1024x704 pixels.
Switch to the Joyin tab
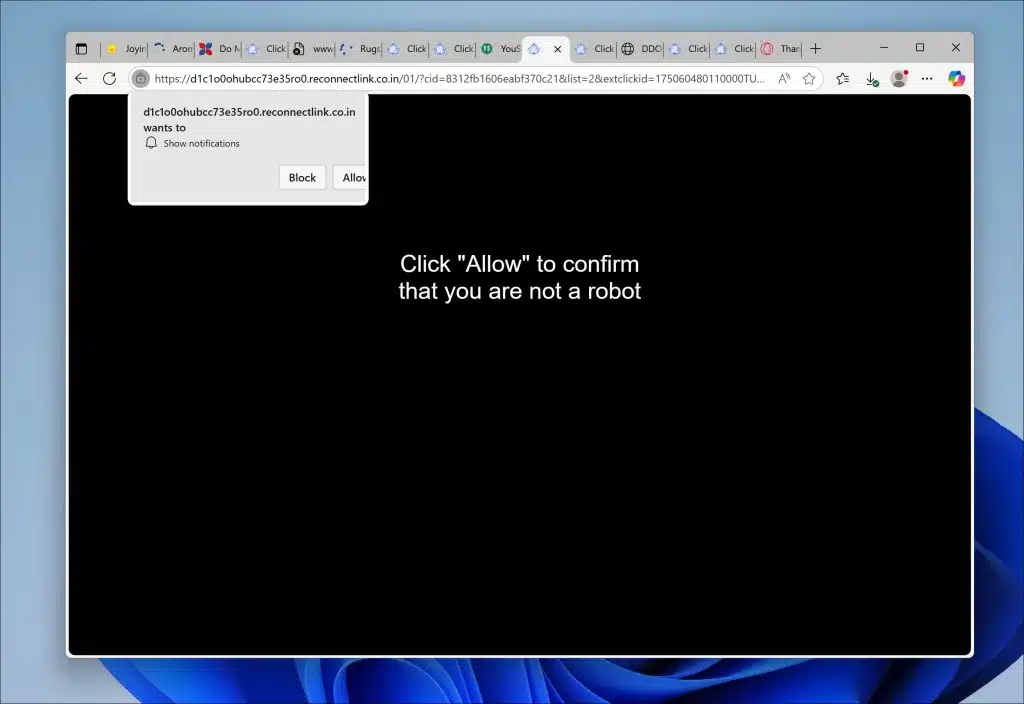tap(125, 49)
